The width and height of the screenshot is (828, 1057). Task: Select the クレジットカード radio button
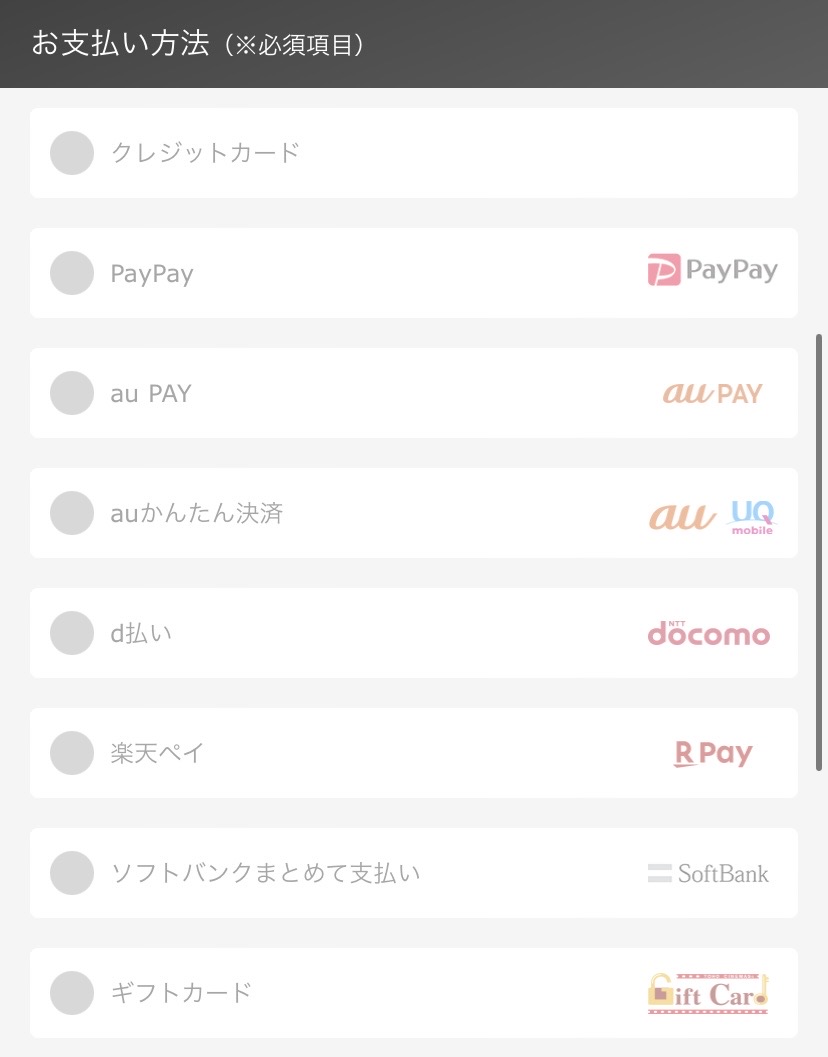(x=71, y=153)
